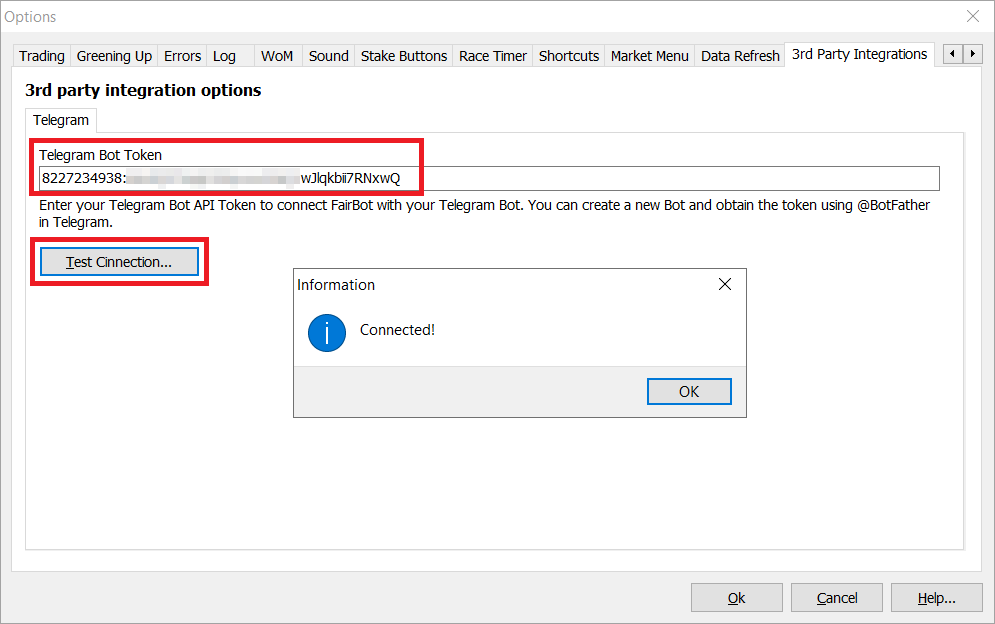
Task: Open the Stake Buttons tab
Action: pos(404,56)
